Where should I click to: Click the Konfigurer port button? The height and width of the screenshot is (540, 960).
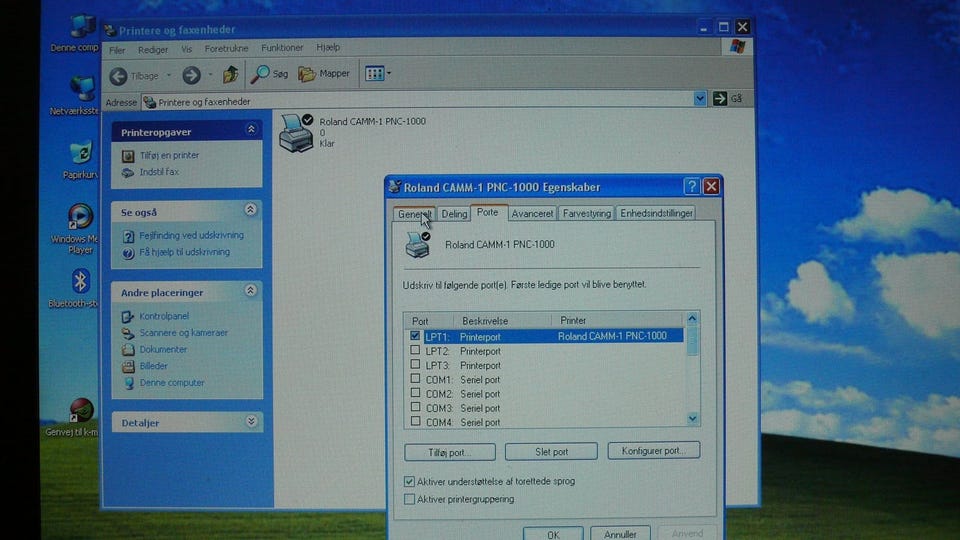click(x=653, y=451)
